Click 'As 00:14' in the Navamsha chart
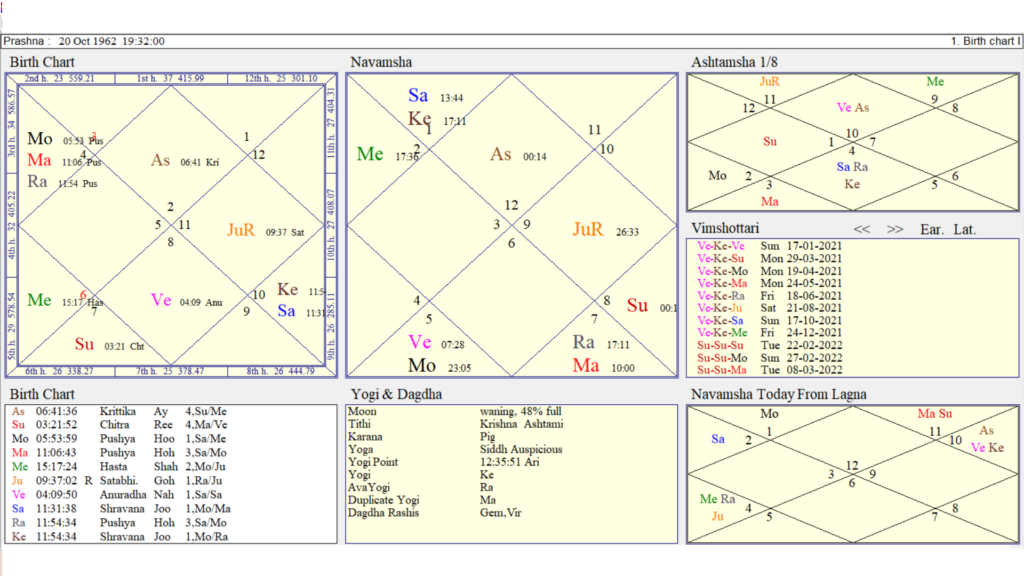 [x=519, y=155]
